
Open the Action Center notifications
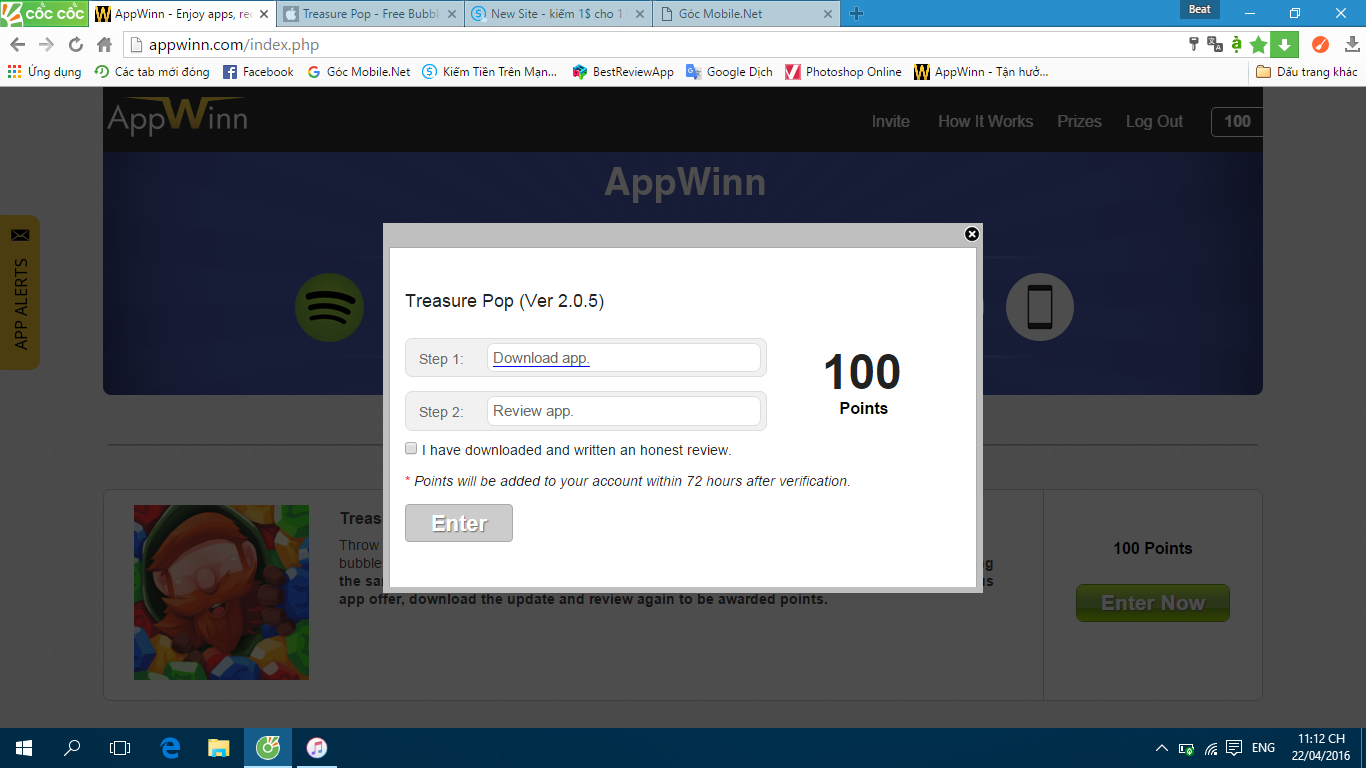pos(1234,748)
